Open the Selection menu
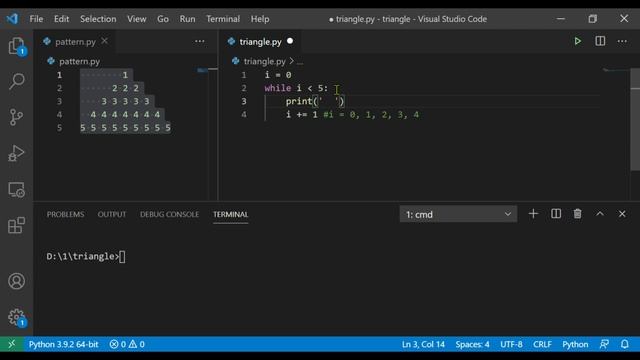 (98, 19)
